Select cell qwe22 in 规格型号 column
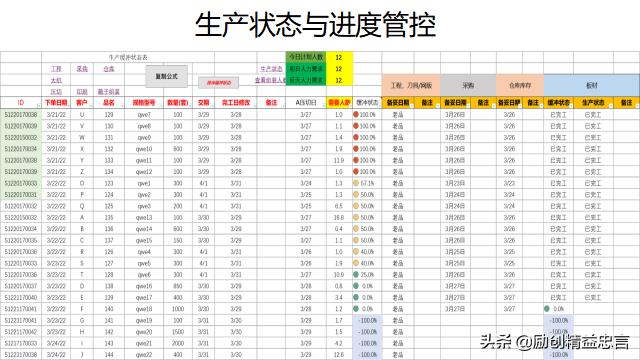The width and height of the screenshot is (640, 360). [144, 355]
